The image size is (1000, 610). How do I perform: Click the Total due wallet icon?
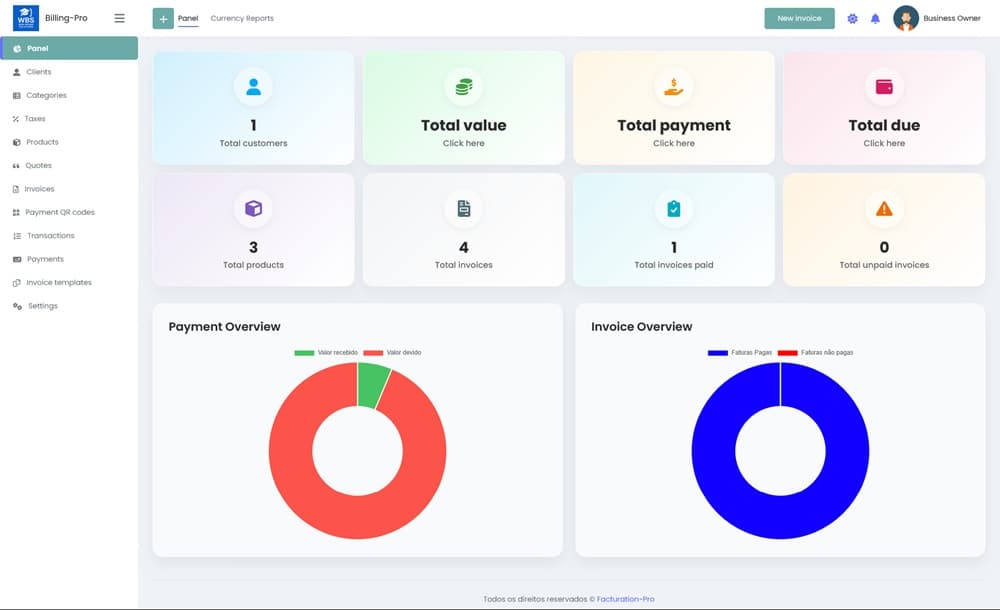click(884, 87)
